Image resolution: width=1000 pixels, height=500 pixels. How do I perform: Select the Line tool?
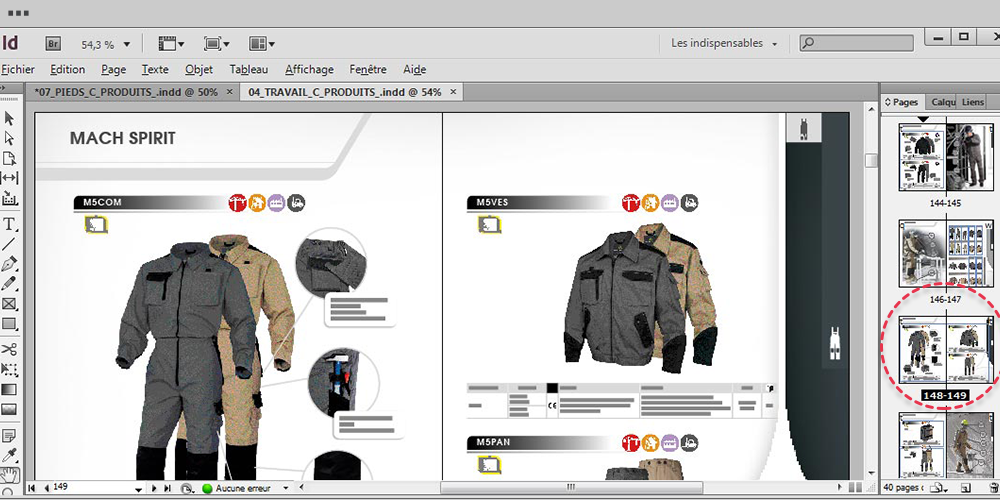tap(9, 244)
